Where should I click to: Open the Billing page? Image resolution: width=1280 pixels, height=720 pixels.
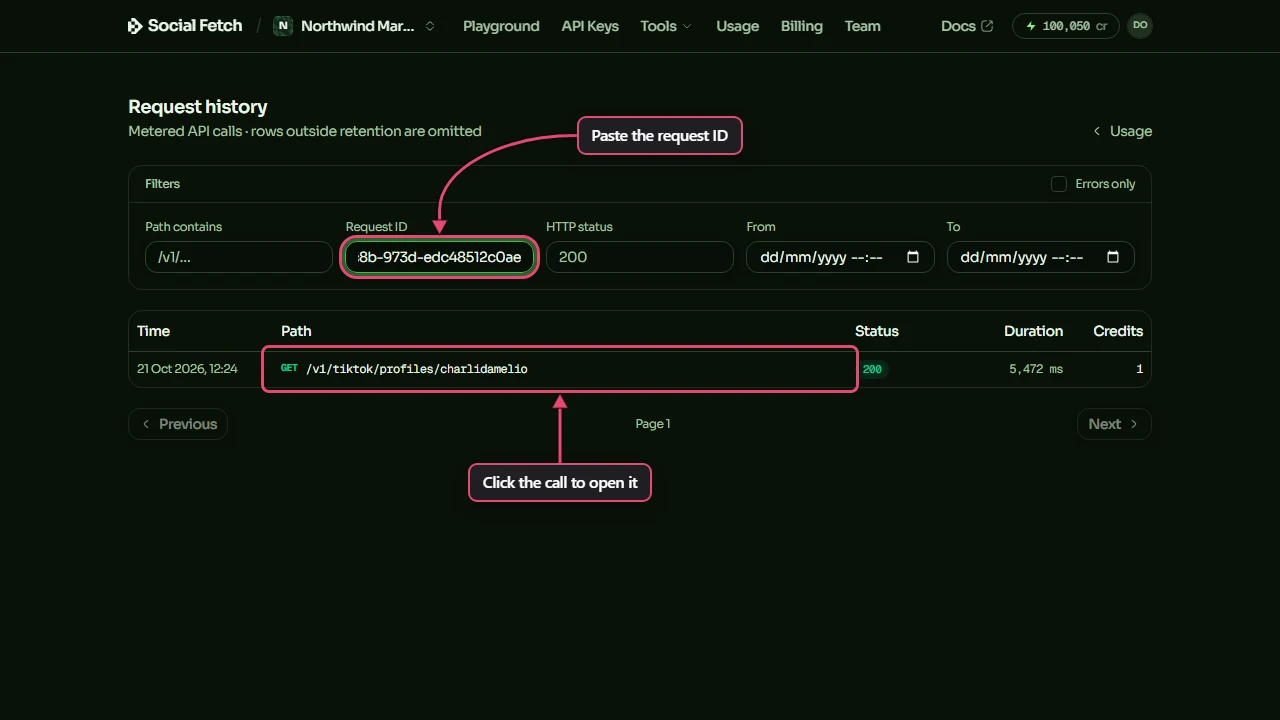(802, 26)
